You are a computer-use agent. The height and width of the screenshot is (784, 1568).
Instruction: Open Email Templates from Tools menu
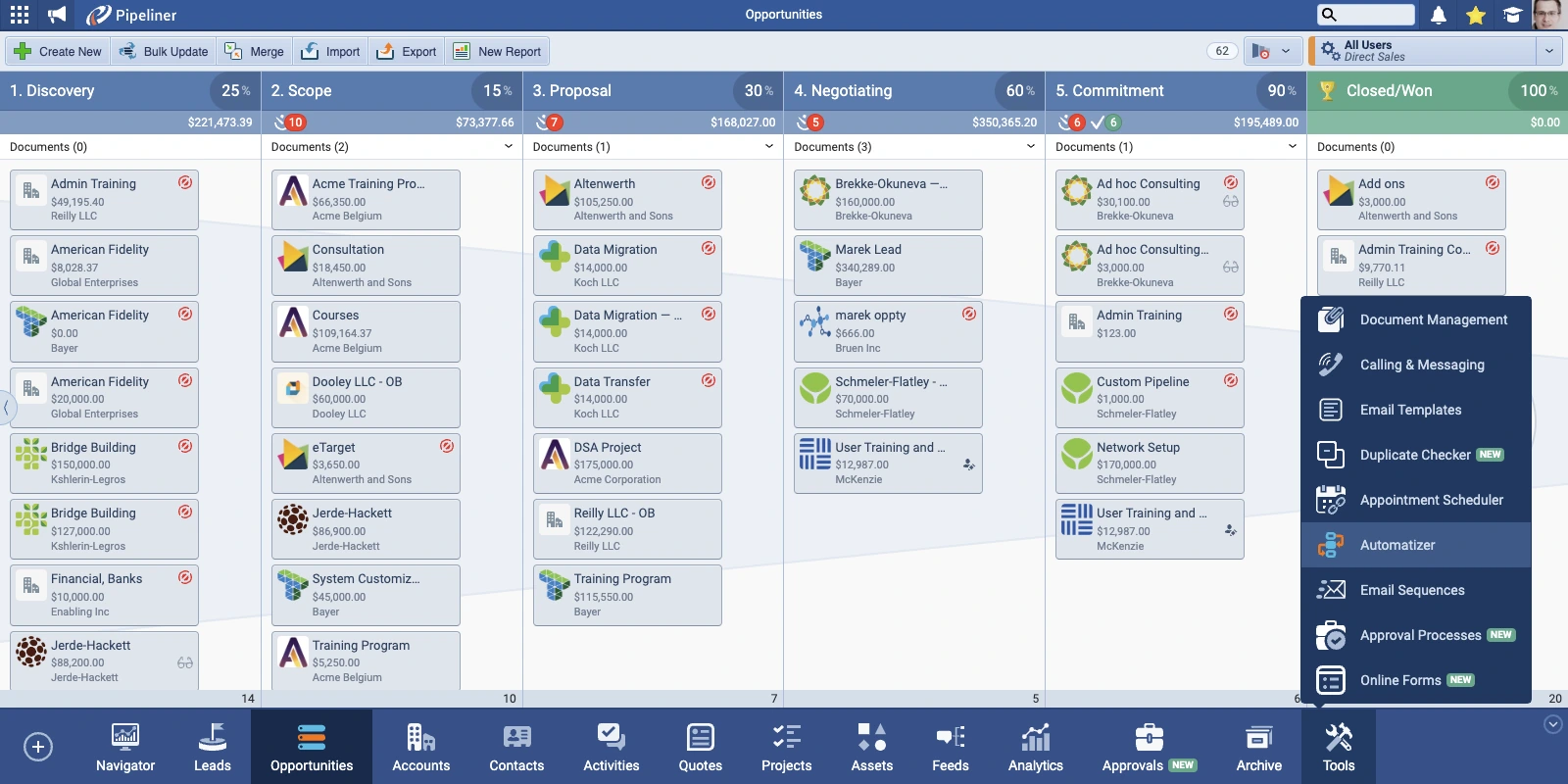pyautogui.click(x=1416, y=410)
